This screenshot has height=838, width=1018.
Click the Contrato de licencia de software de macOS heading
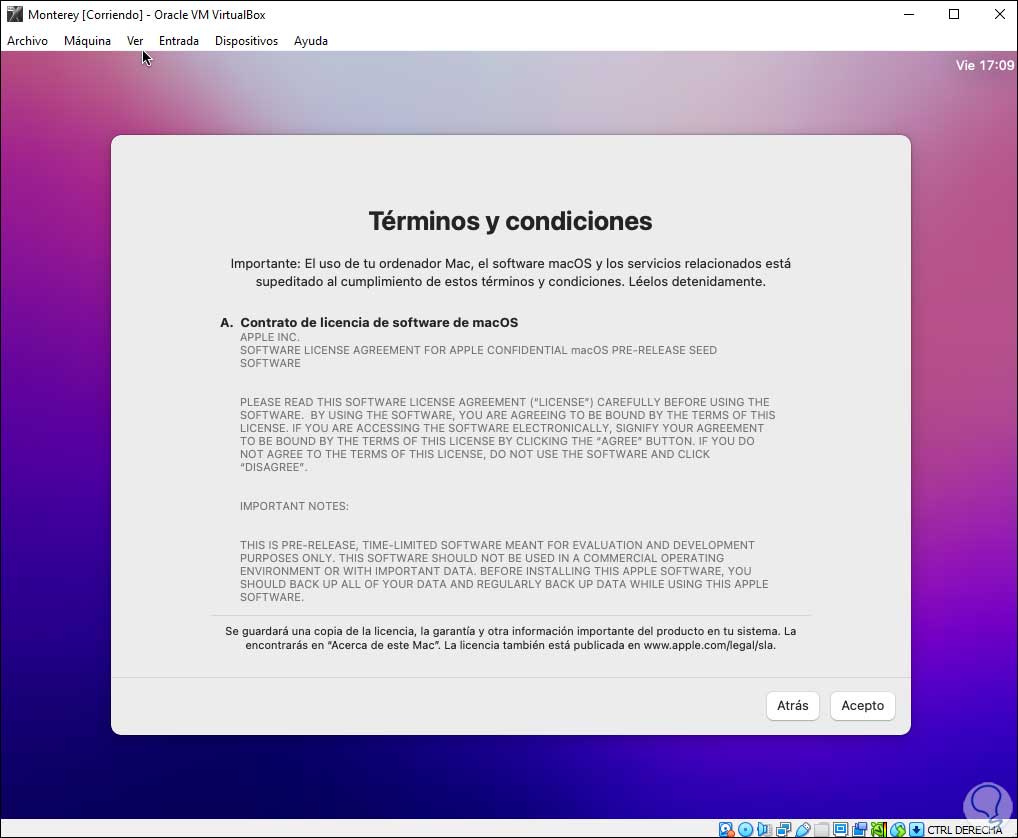379,323
